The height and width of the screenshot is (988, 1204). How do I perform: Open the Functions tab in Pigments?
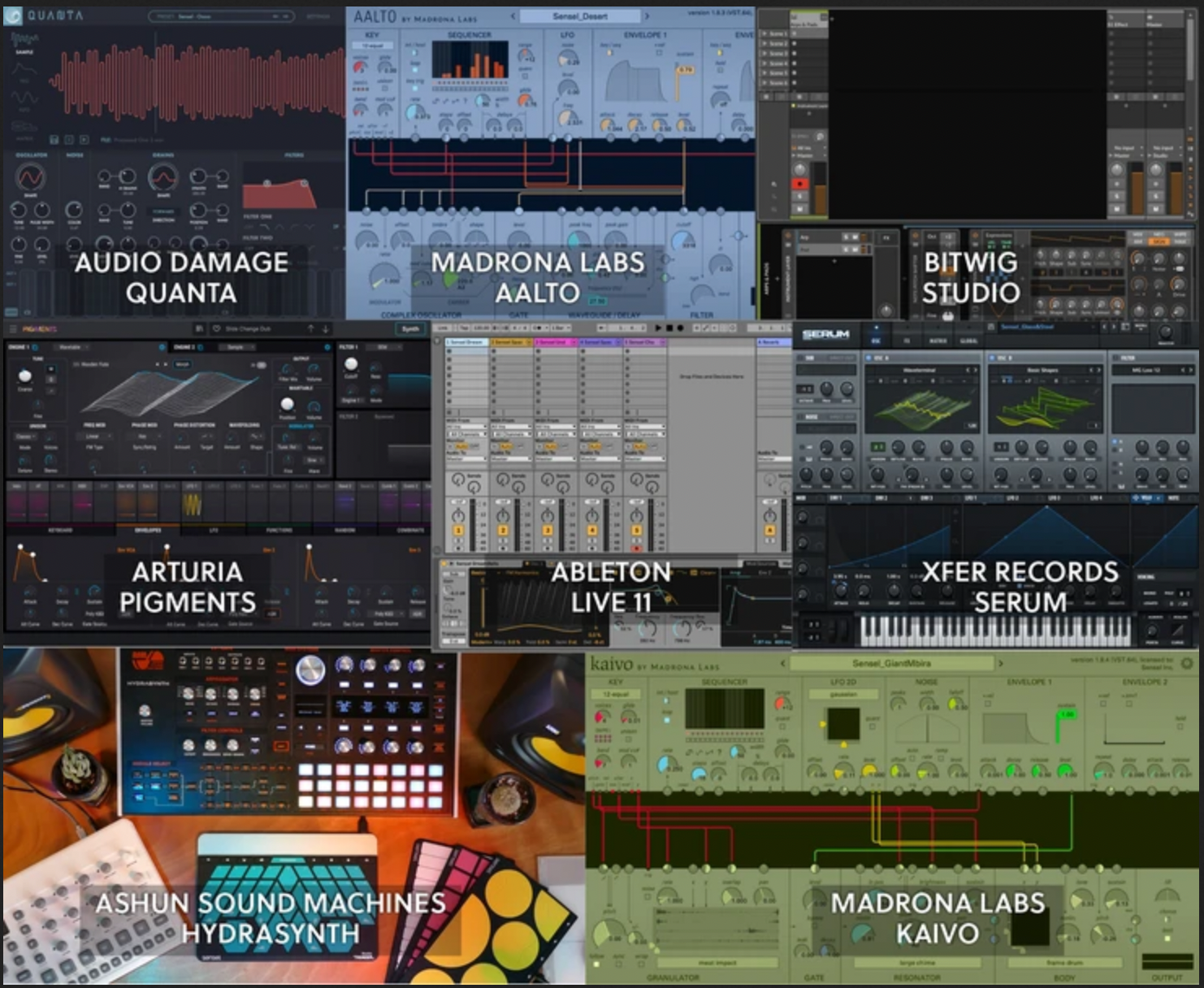pos(279,531)
